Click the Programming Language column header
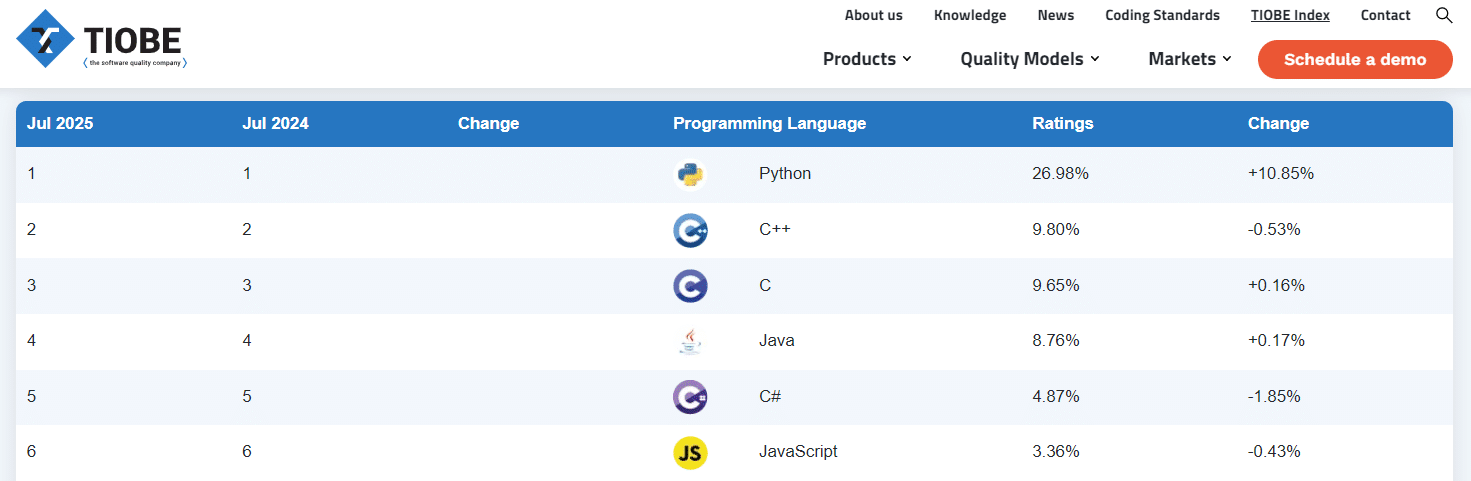The width and height of the screenshot is (1471, 481). 769,124
